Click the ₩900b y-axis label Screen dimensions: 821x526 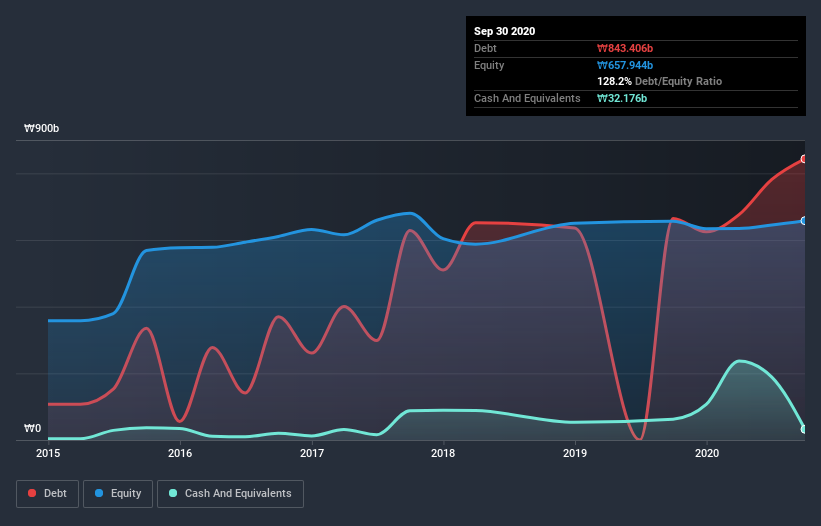click(41, 129)
